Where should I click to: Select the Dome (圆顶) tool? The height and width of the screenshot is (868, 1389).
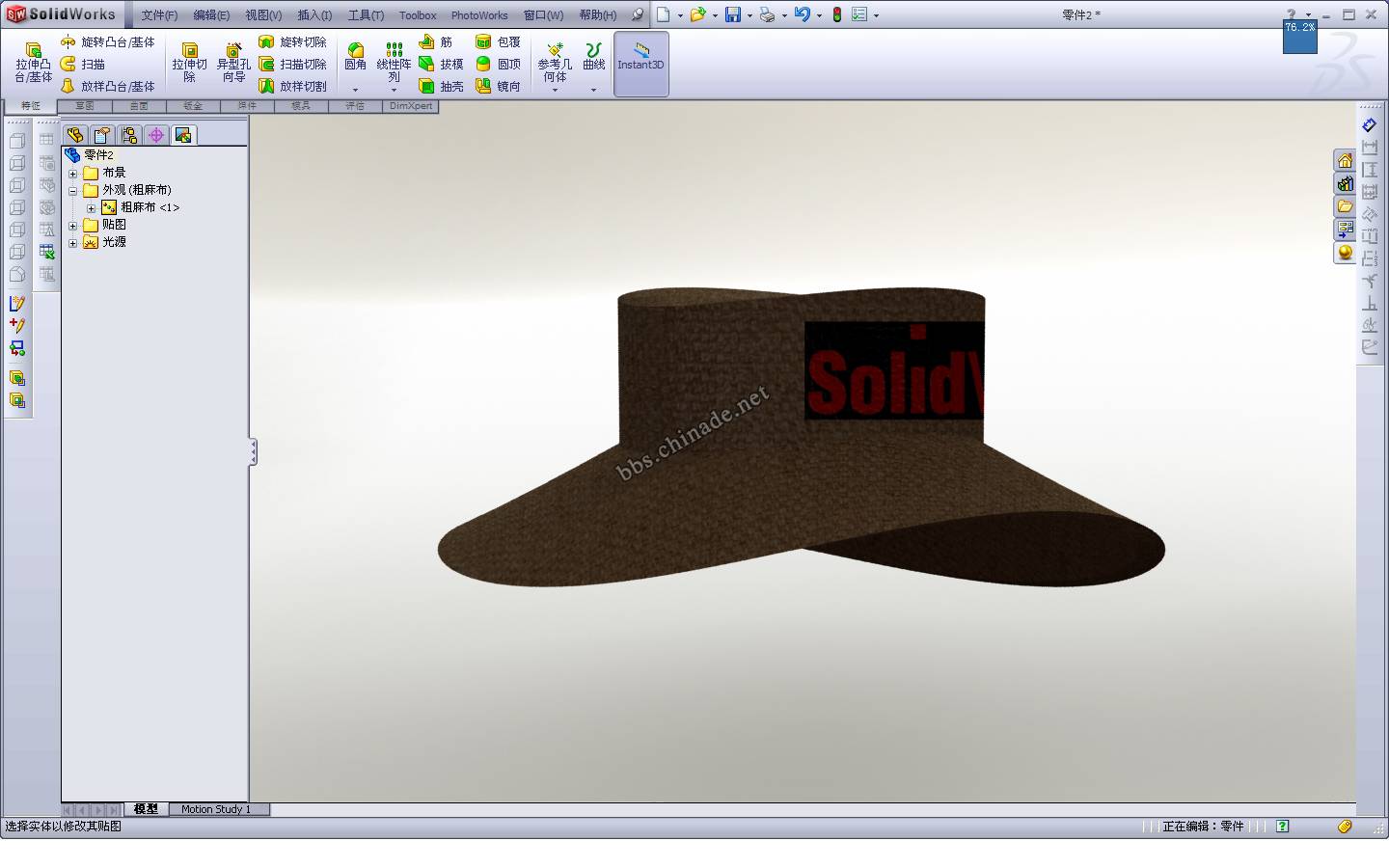[498, 64]
